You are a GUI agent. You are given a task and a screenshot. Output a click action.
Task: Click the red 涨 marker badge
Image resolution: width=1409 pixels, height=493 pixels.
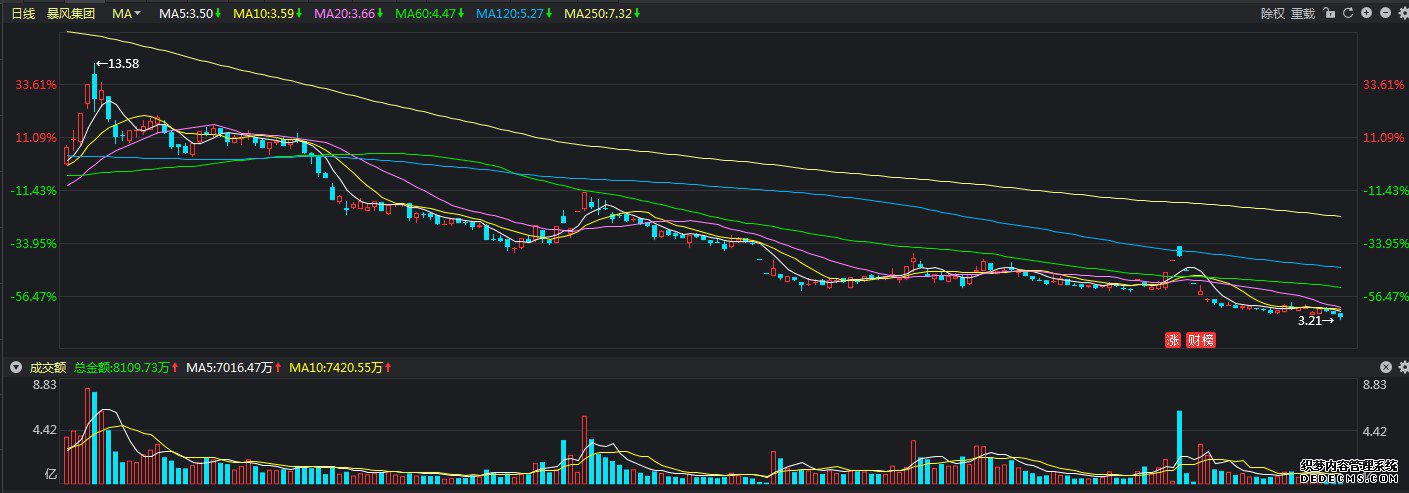1173,340
